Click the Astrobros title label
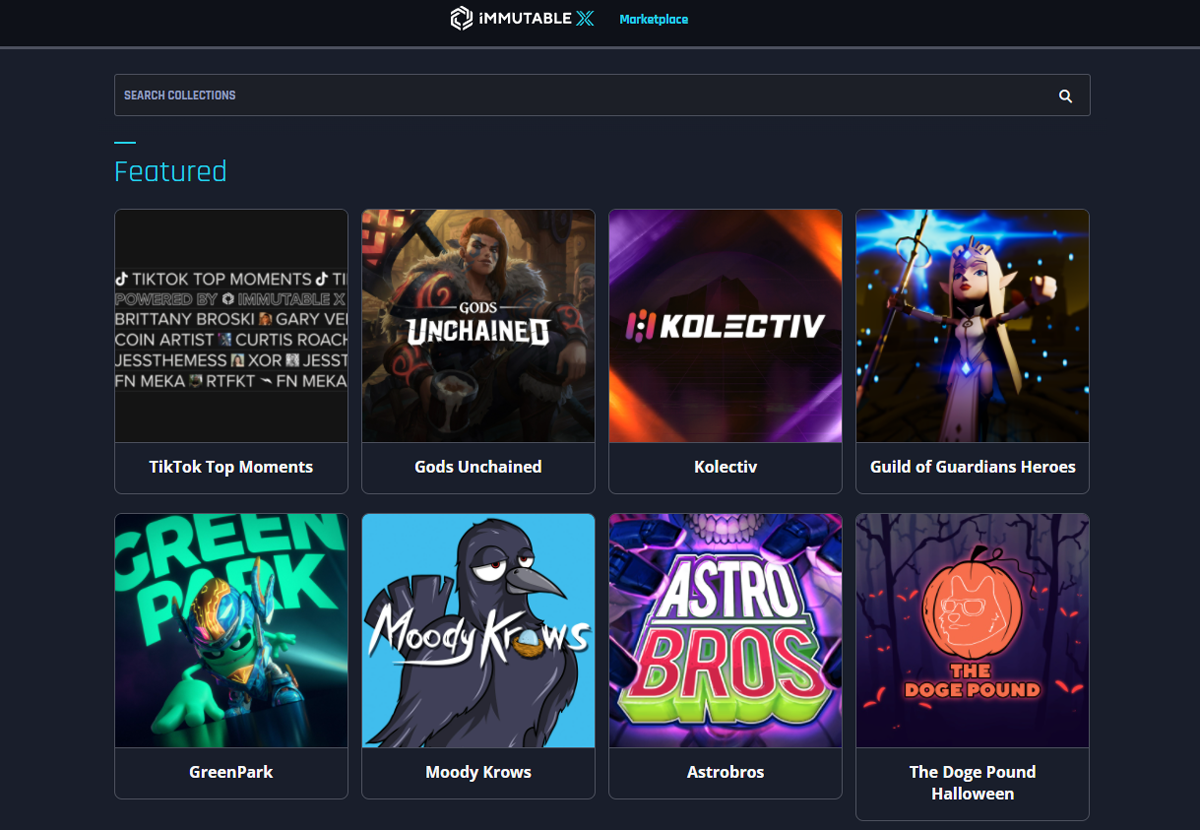Image resolution: width=1200 pixels, height=830 pixels. coord(725,772)
